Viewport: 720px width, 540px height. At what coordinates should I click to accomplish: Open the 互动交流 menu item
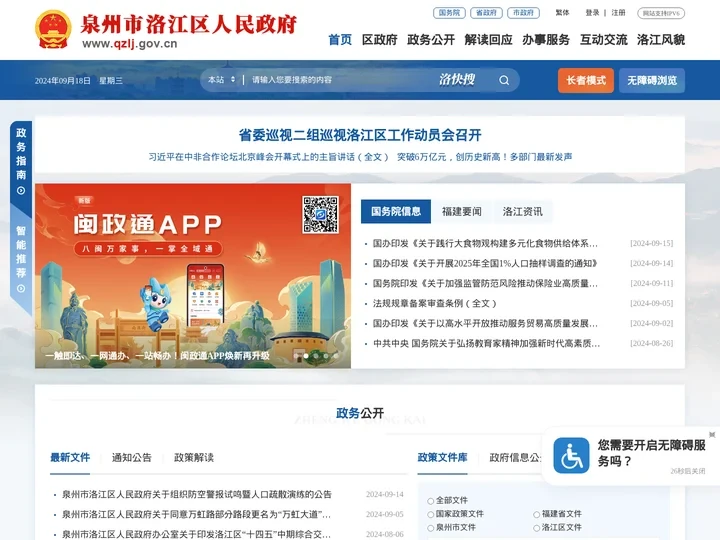coord(603,40)
